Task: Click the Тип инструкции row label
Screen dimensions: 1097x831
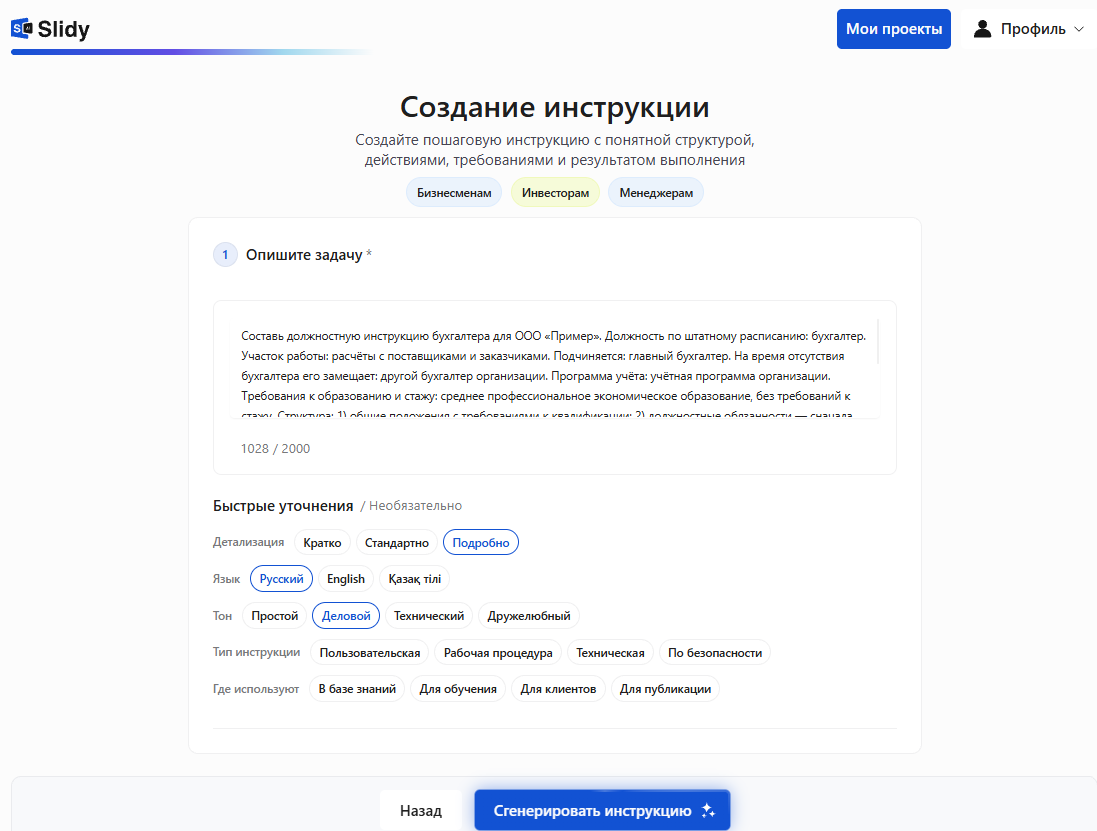Action: coord(257,652)
